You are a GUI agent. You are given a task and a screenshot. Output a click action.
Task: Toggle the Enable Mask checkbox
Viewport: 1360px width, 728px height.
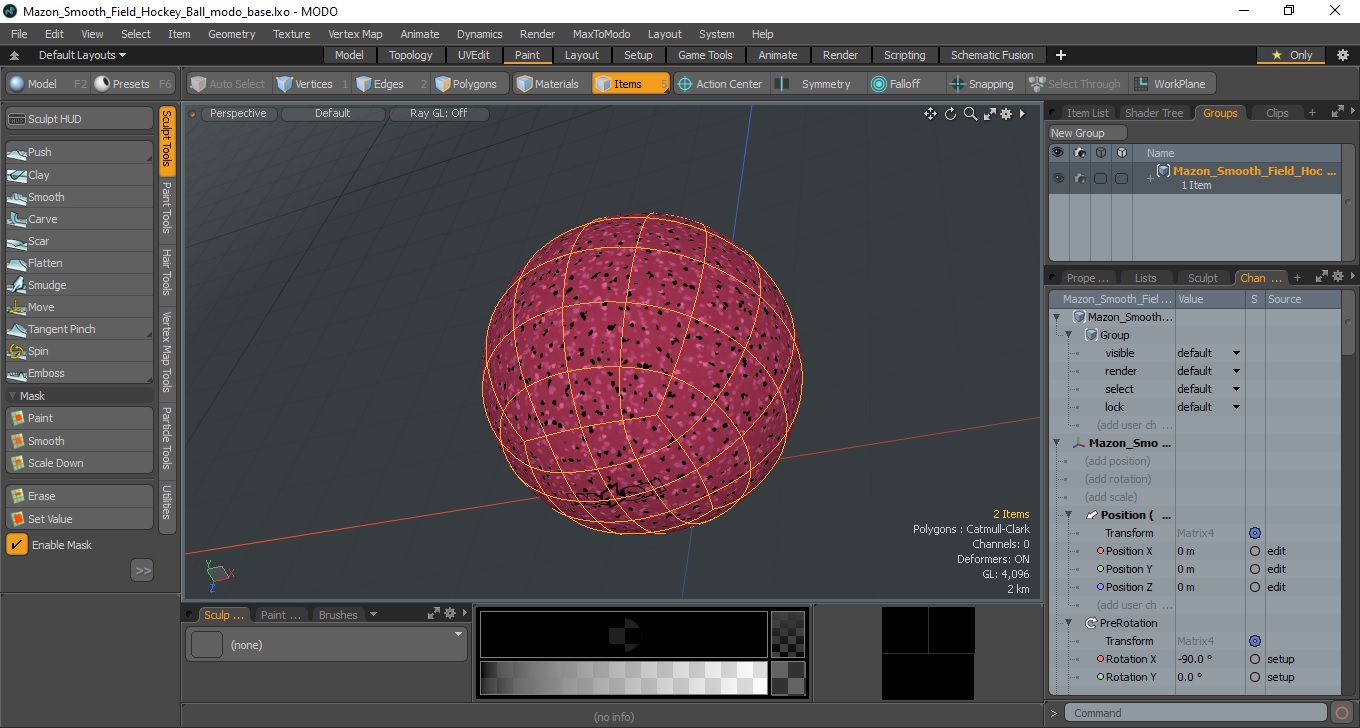tap(17, 545)
